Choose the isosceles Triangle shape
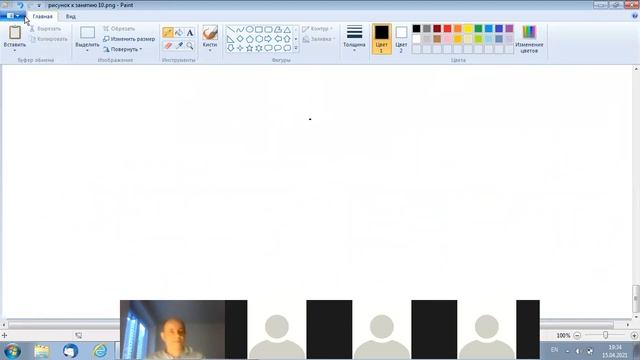The height and width of the screenshot is (360, 640). 287,29
